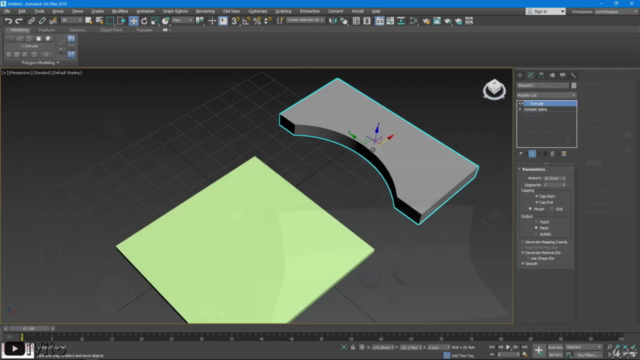Switch to the Create panel plus icon
Screen dimensions: 640x360
pos(520,75)
